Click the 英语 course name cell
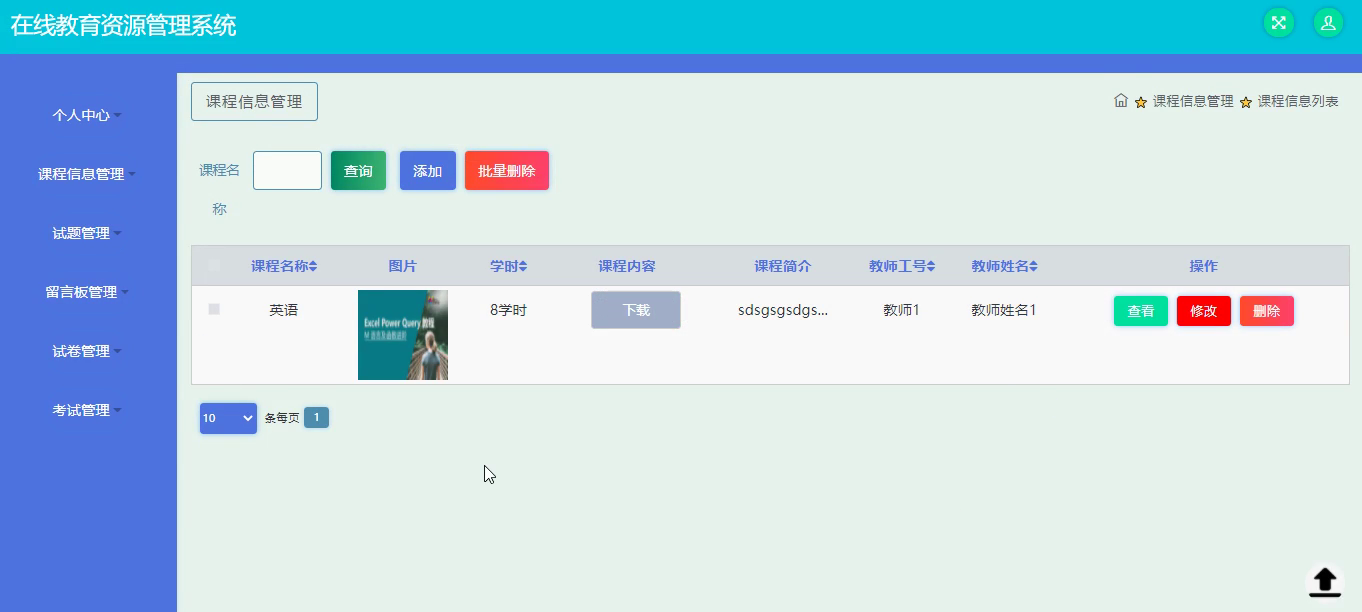Viewport: 1362px width, 612px height. point(284,310)
